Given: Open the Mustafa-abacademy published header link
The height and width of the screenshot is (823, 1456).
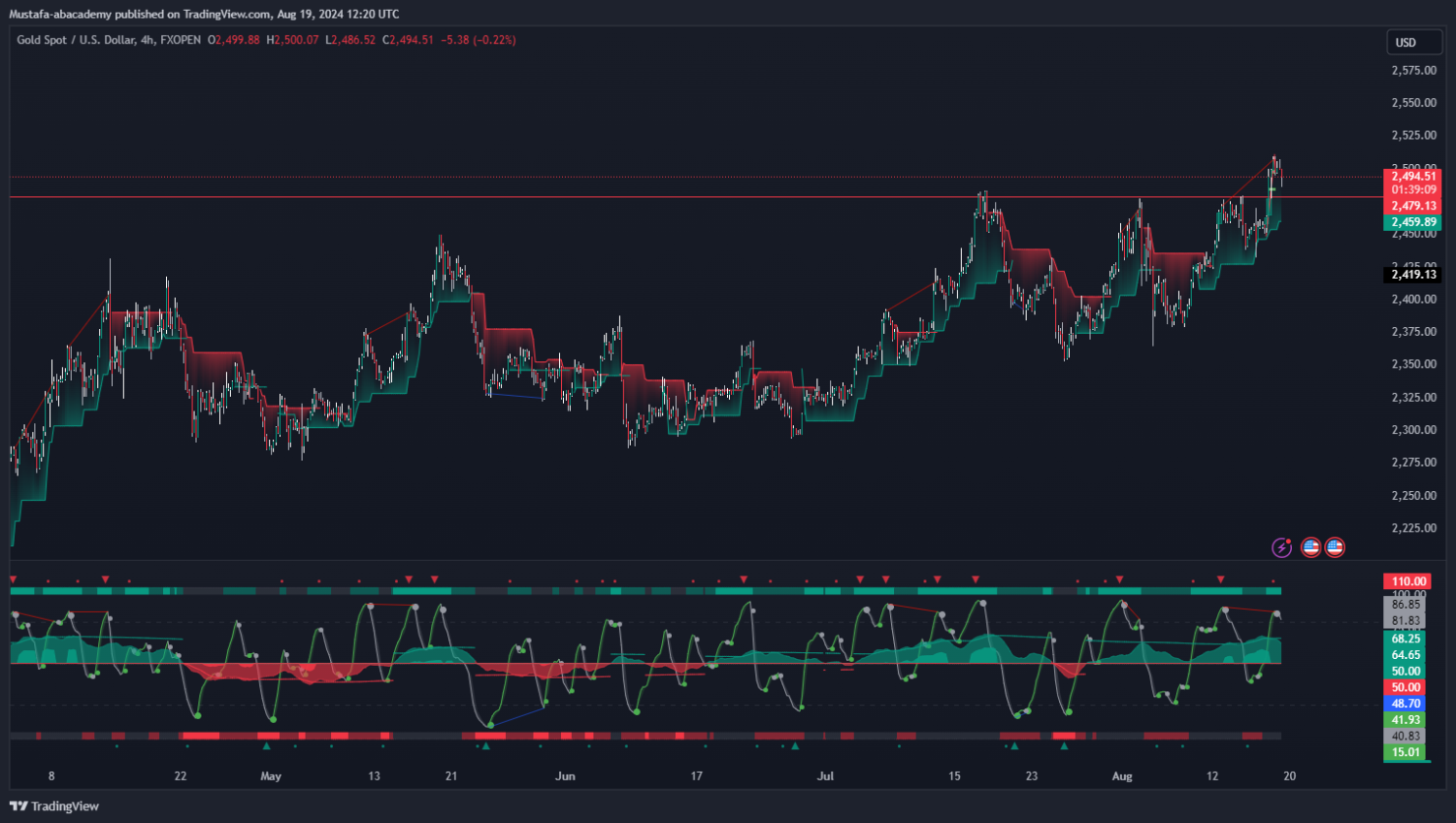Looking at the screenshot, I should tap(204, 14).
